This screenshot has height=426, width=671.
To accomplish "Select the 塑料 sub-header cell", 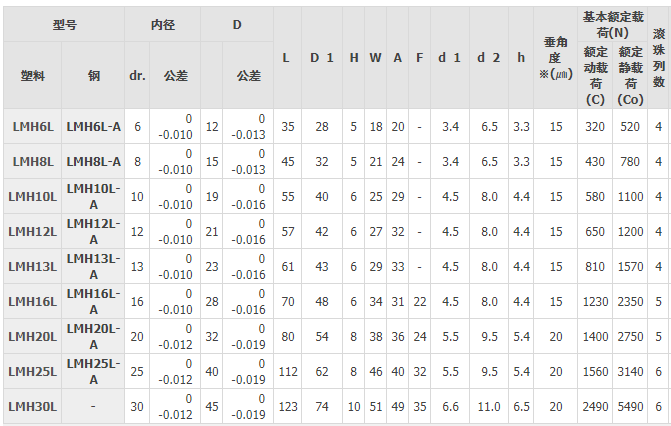I will [x=32, y=75].
